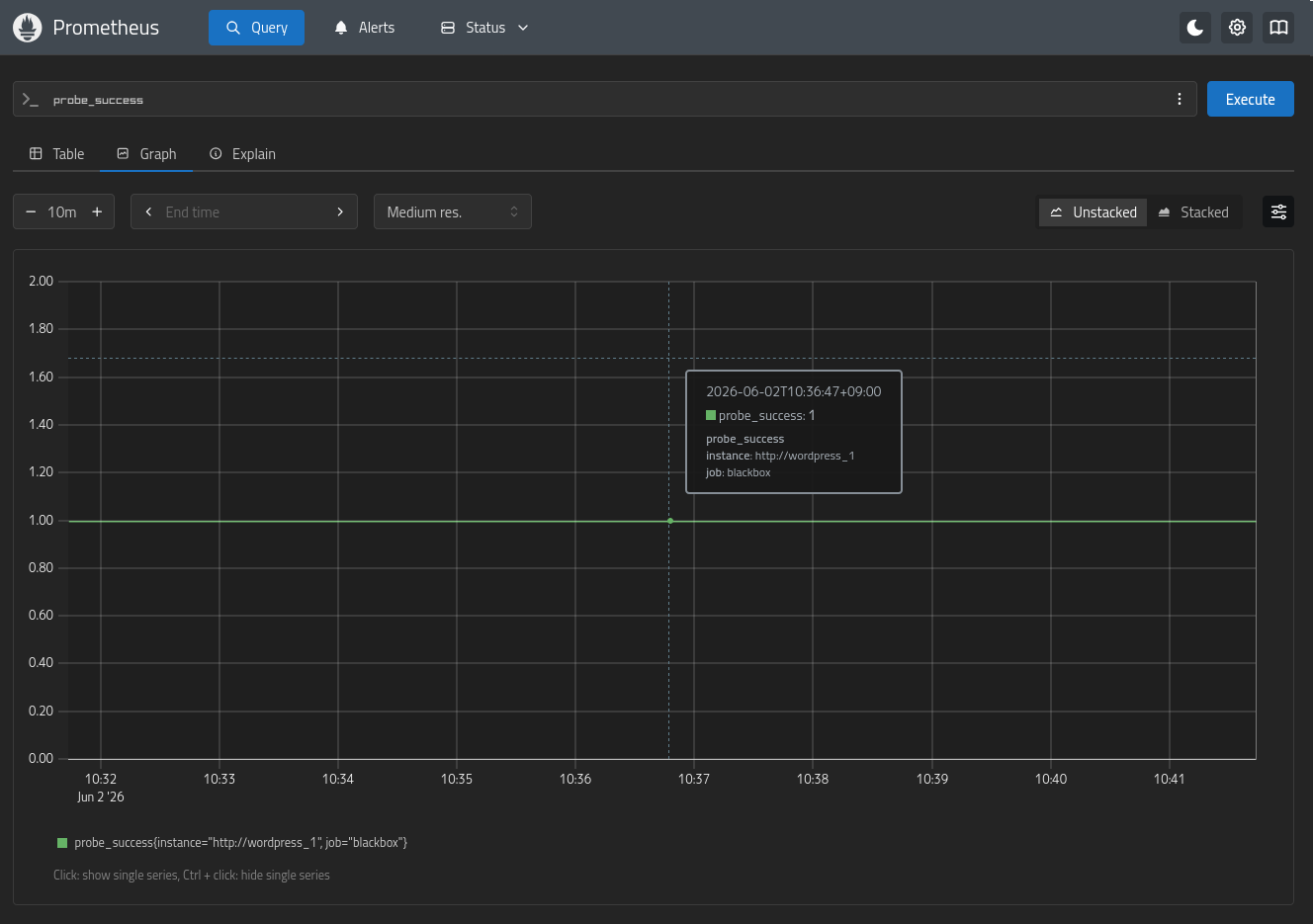1313x924 pixels.
Task: Switch to the Table tab
Action: coord(56,154)
